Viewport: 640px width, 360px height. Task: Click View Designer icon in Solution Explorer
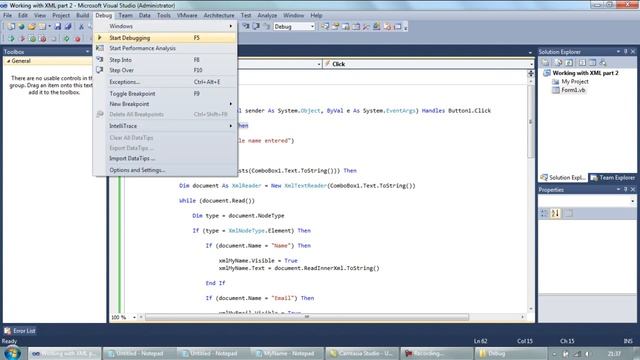tap(592, 62)
